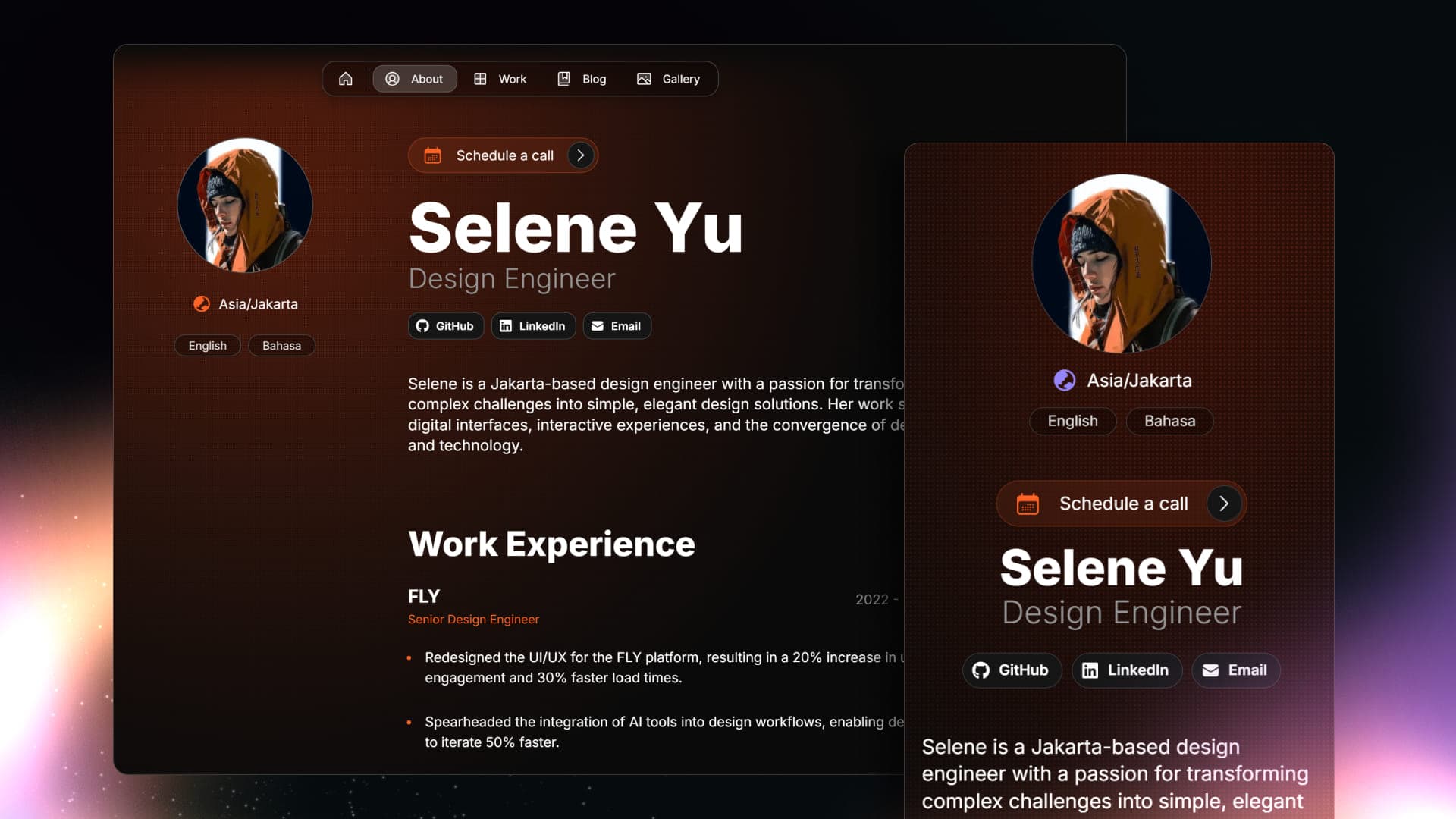Click the calendar icon in desktop Schedule a call
1456x819 pixels.
pos(432,155)
